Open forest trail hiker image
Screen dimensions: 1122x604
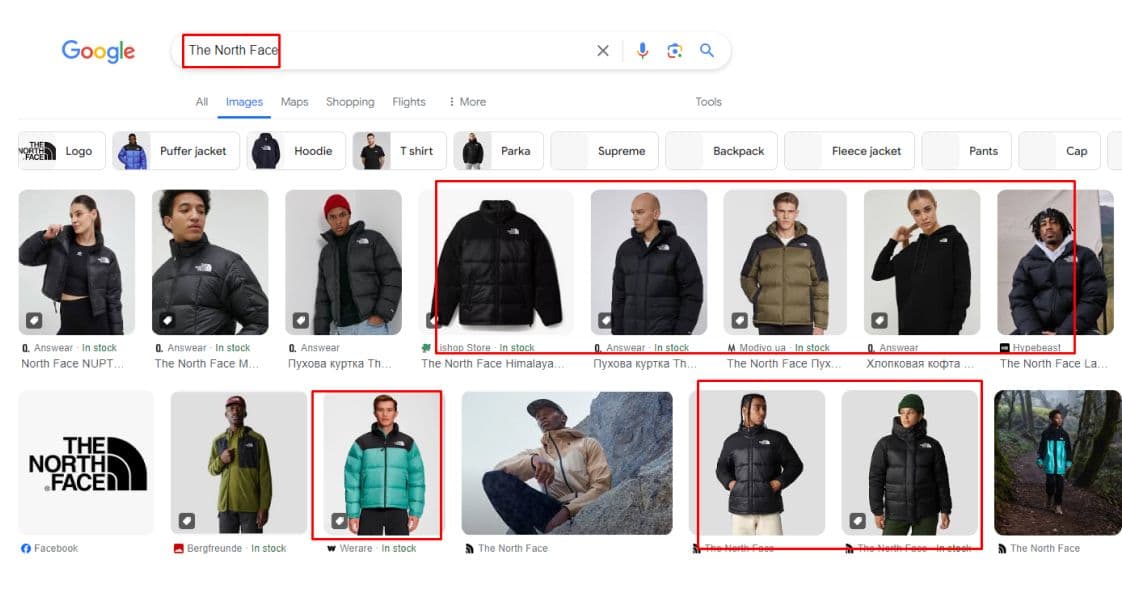1058,462
